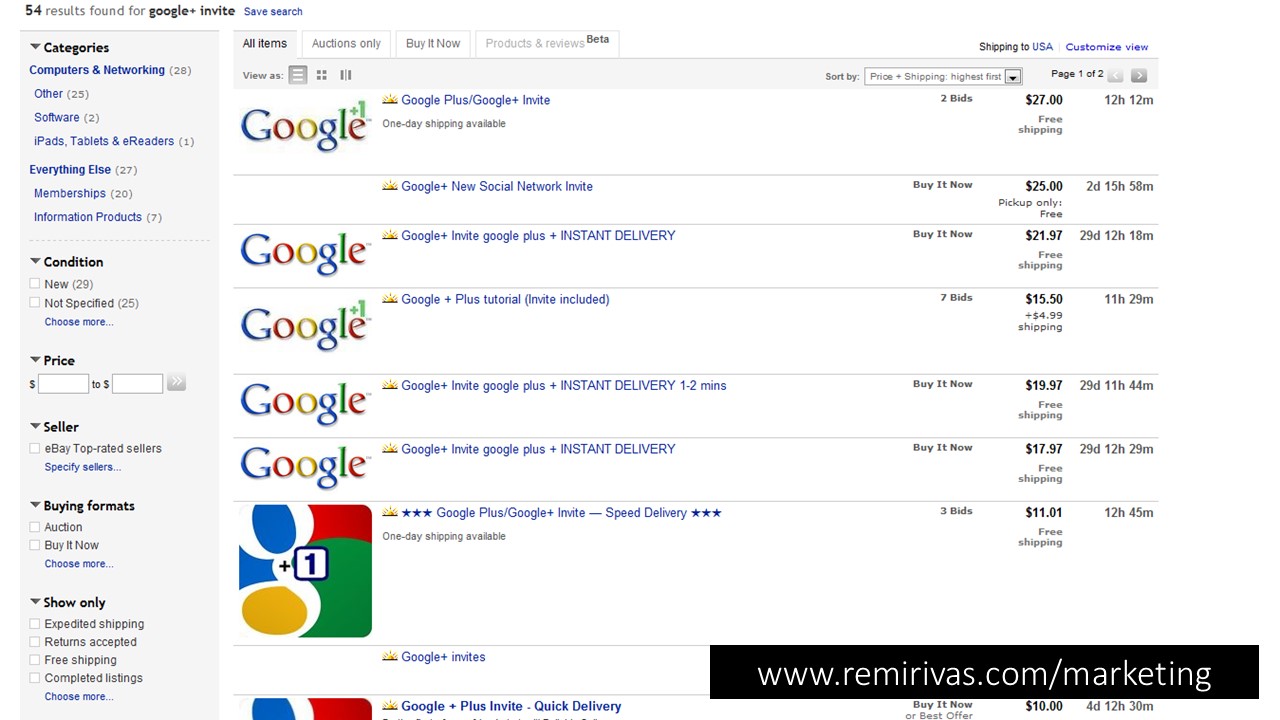Screen dimensions: 1280x720
Task: Enable Returns accepted filter
Action: pos(35,642)
